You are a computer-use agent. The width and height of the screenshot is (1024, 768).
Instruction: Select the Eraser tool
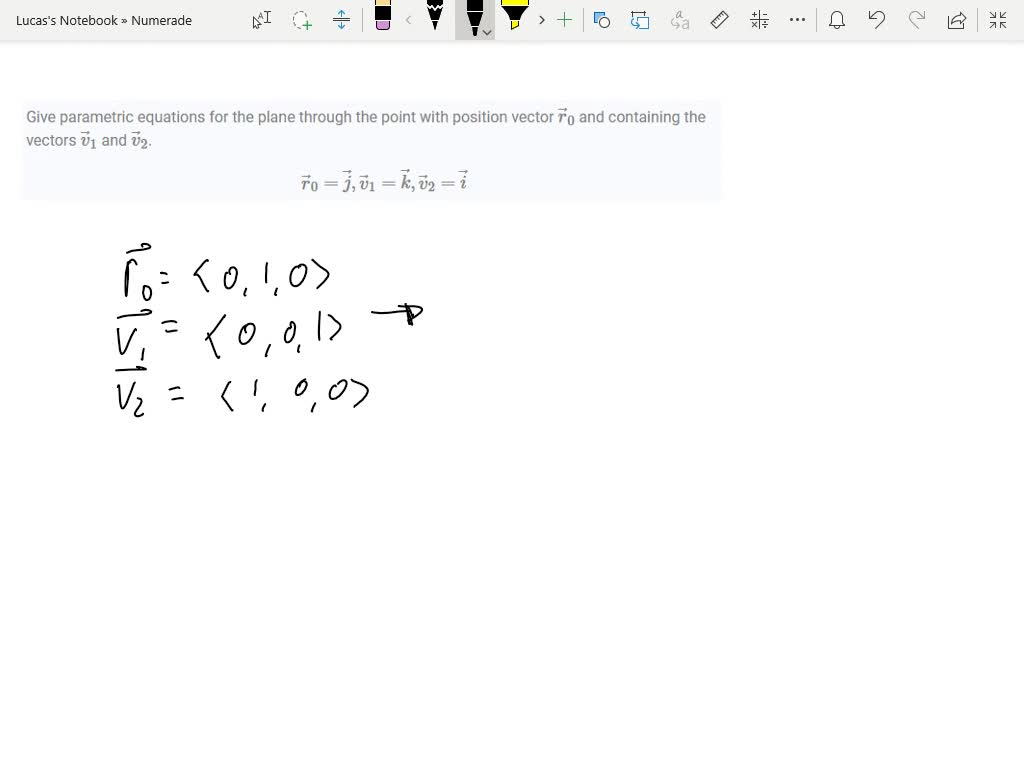383,20
